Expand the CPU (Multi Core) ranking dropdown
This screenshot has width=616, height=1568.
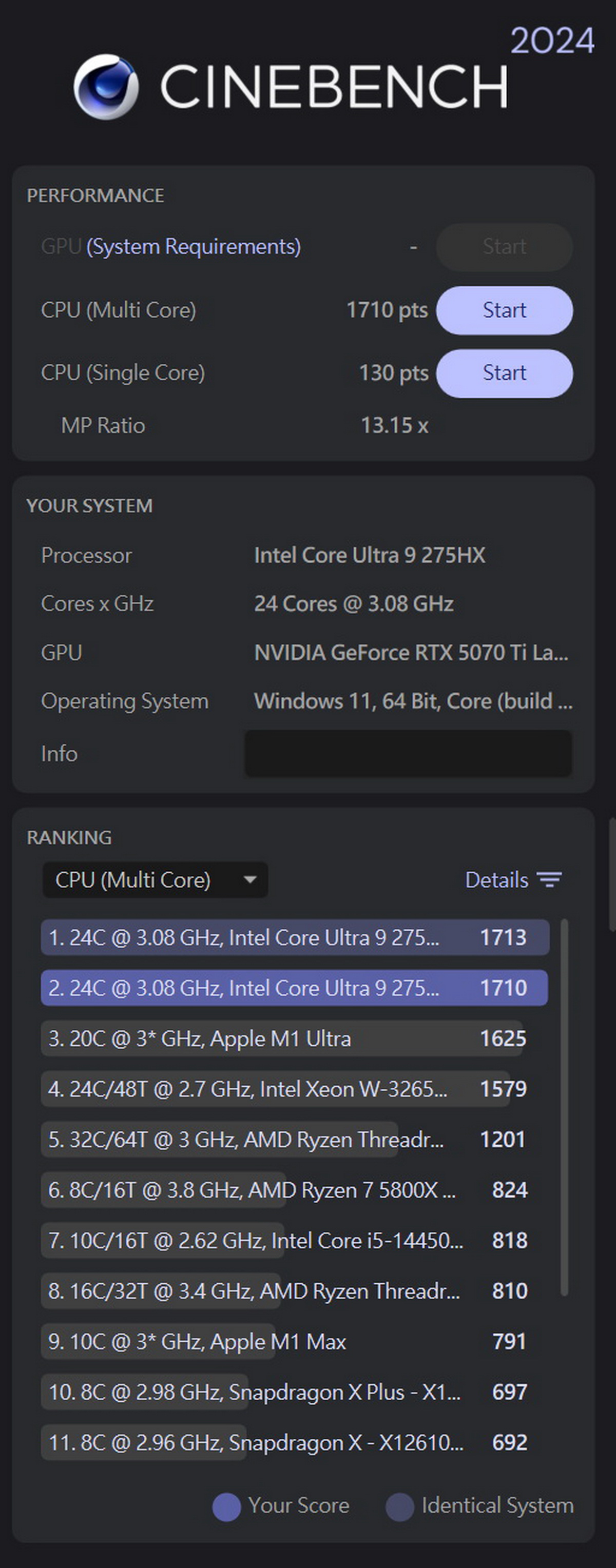click(x=155, y=879)
